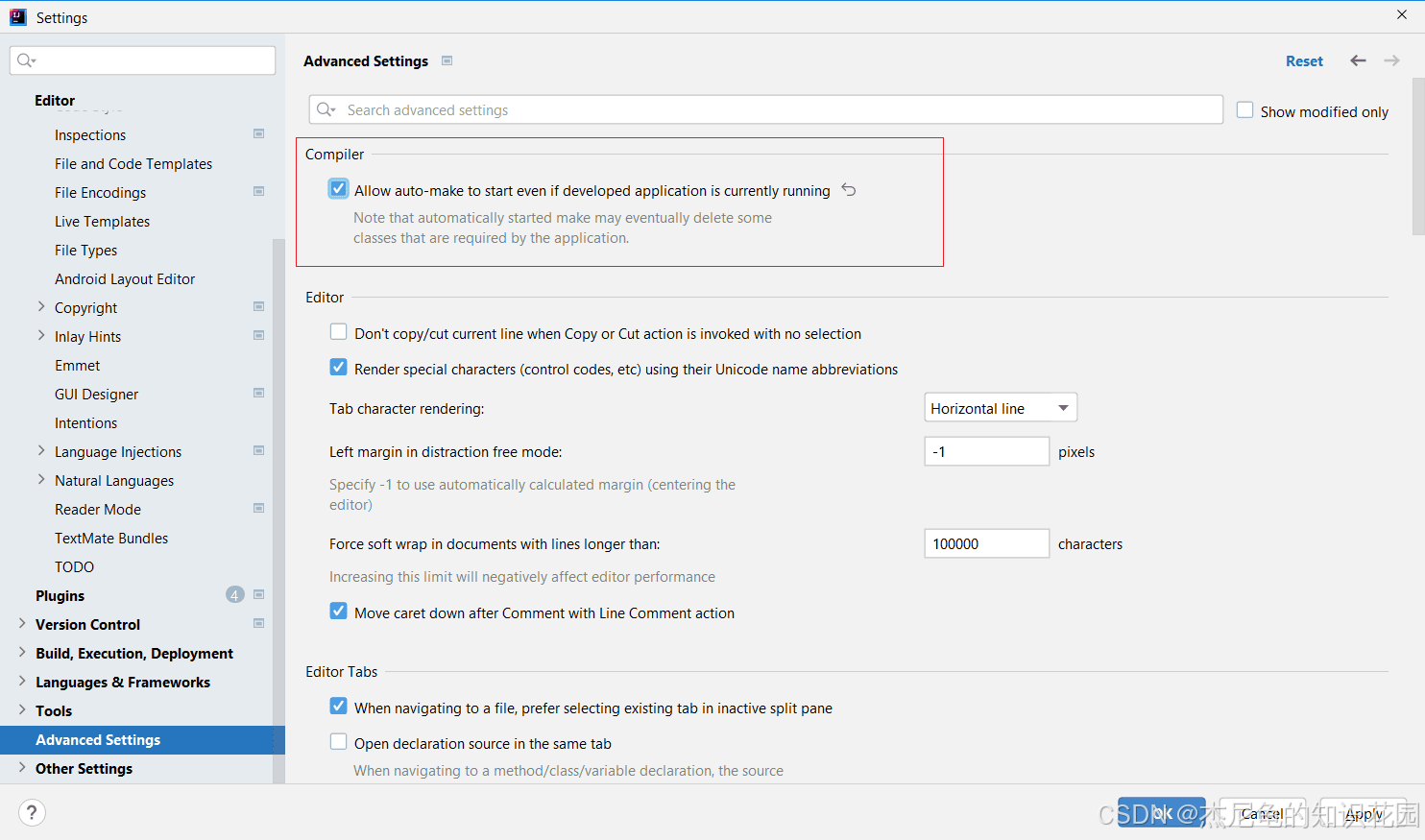Click the monitor icon next to Inspections
1425x840 pixels.
click(258, 134)
